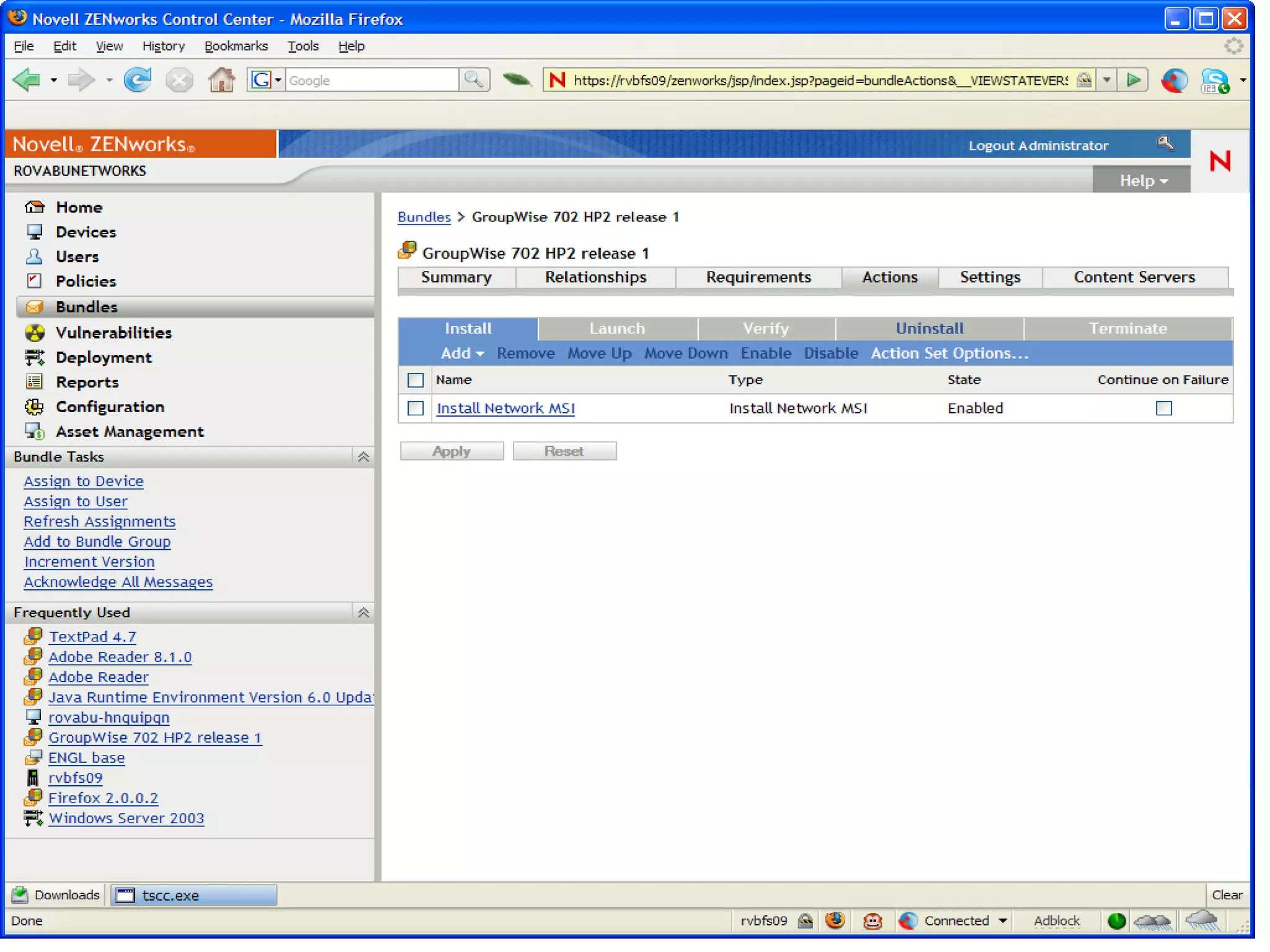Click the Vulnerabilities radiation icon in sidebar
The width and height of the screenshot is (1270, 952).
[x=35, y=333]
